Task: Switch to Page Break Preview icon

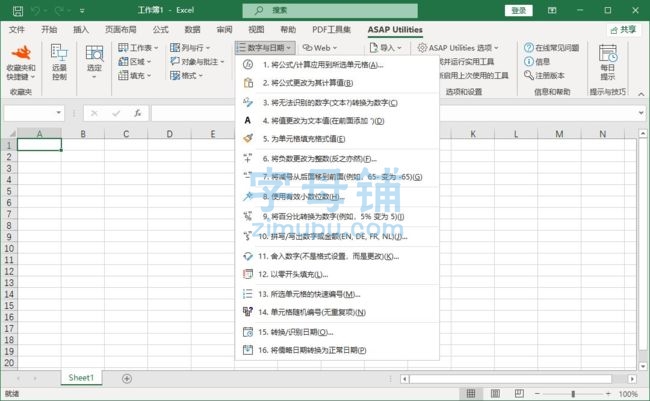Action: coord(519,394)
